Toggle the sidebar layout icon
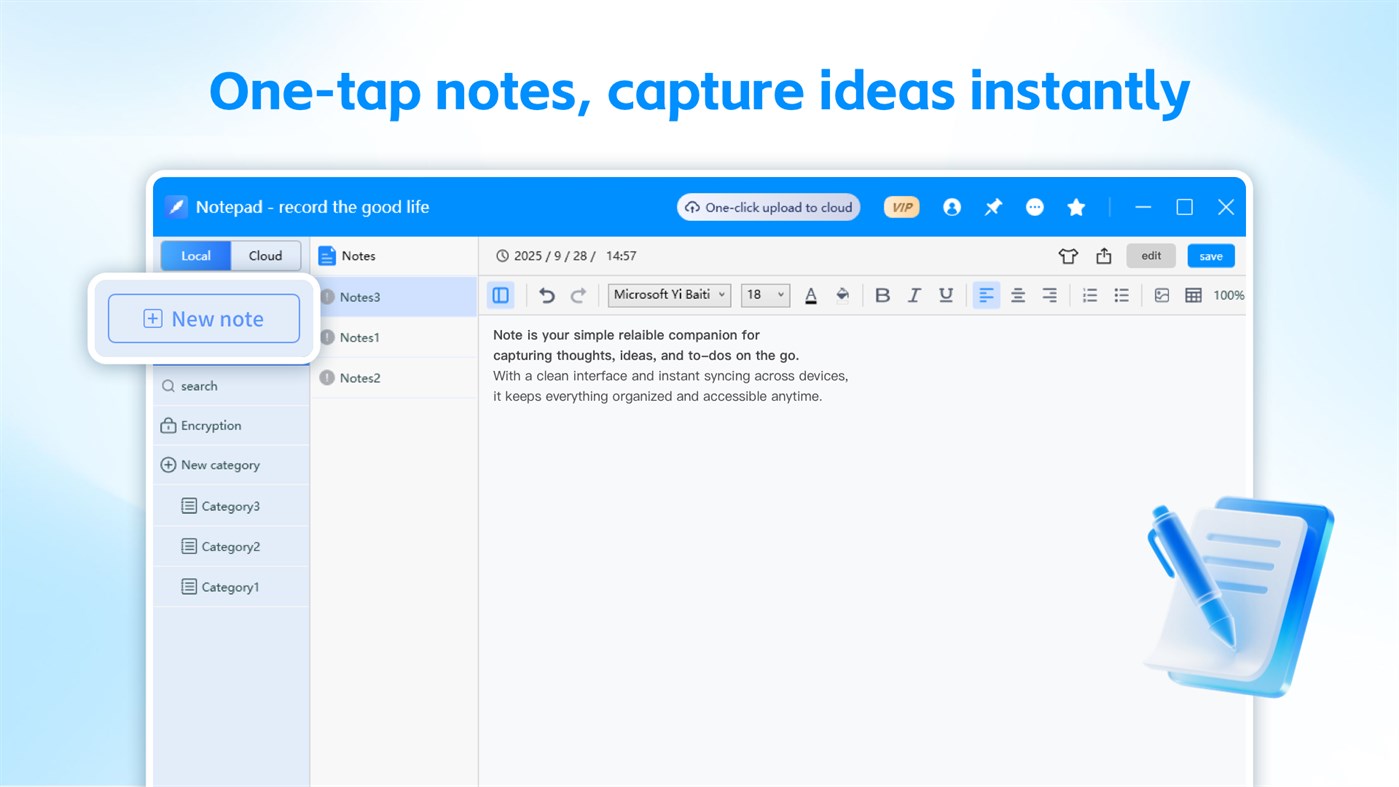1399x787 pixels. (500, 294)
